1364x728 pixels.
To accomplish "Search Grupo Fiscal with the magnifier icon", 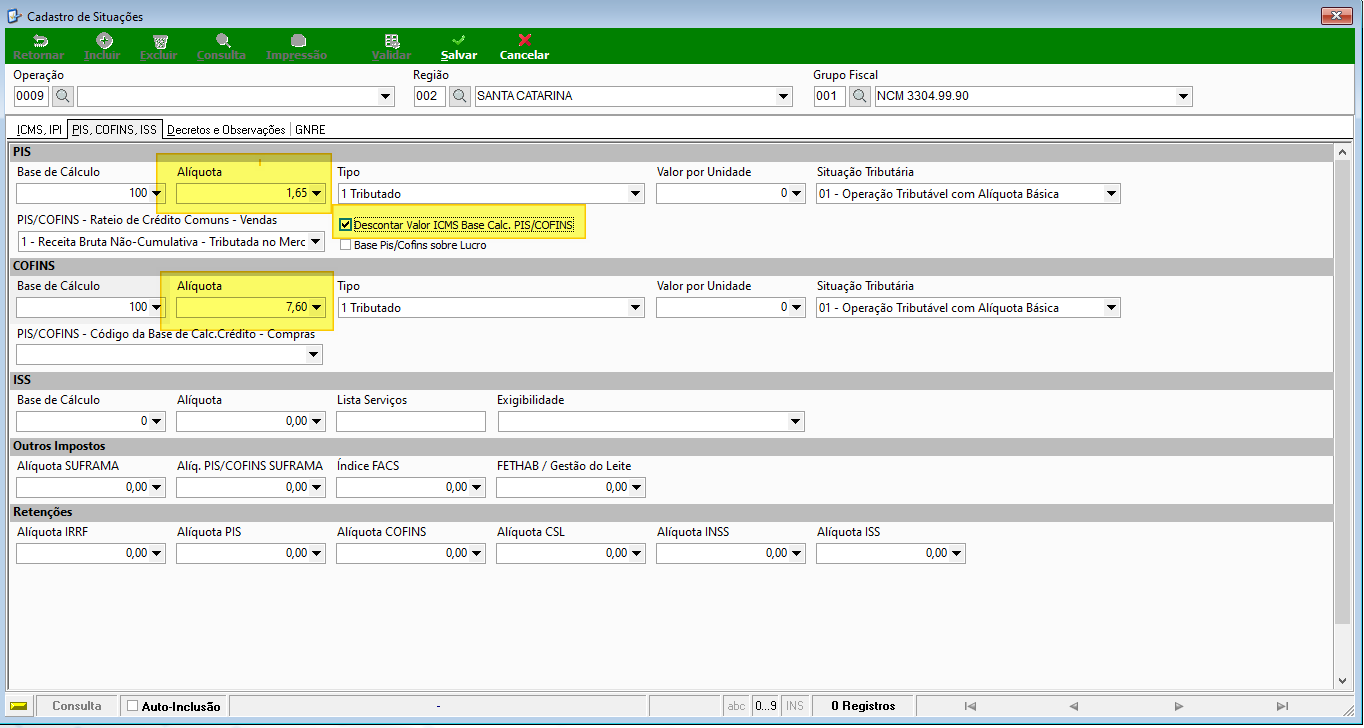I will (860, 96).
